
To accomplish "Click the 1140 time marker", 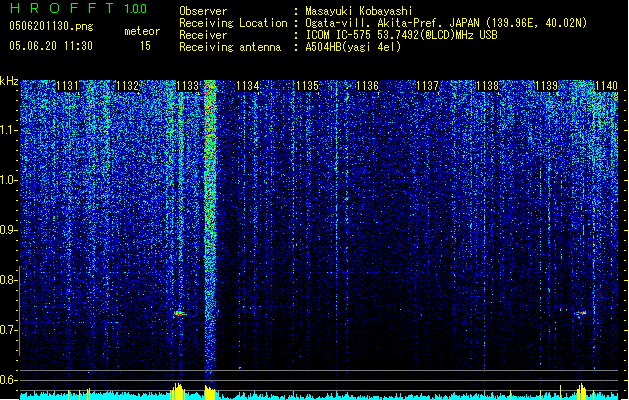I will click(607, 86).
